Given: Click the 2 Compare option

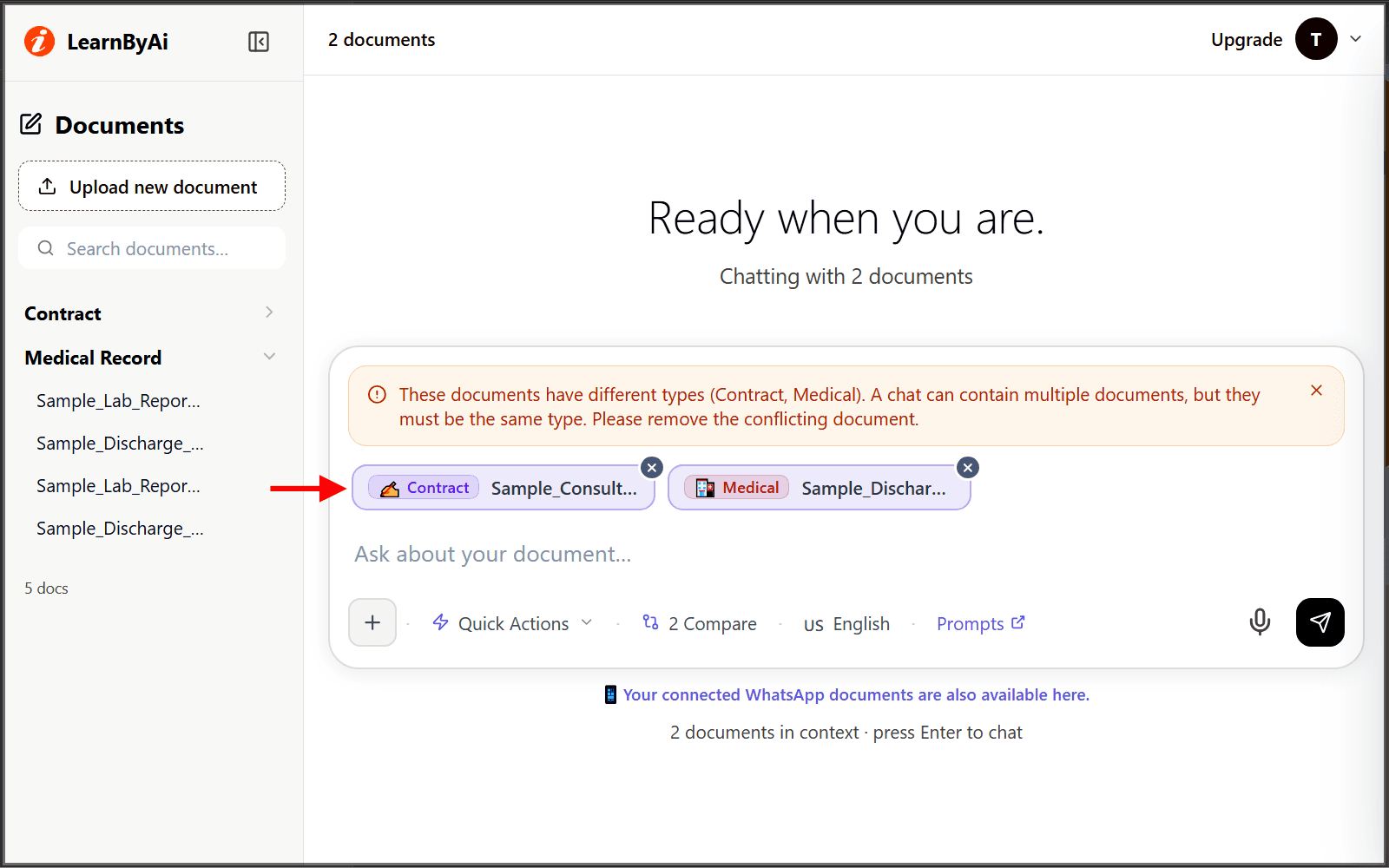Looking at the screenshot, I should pos(700,623).
